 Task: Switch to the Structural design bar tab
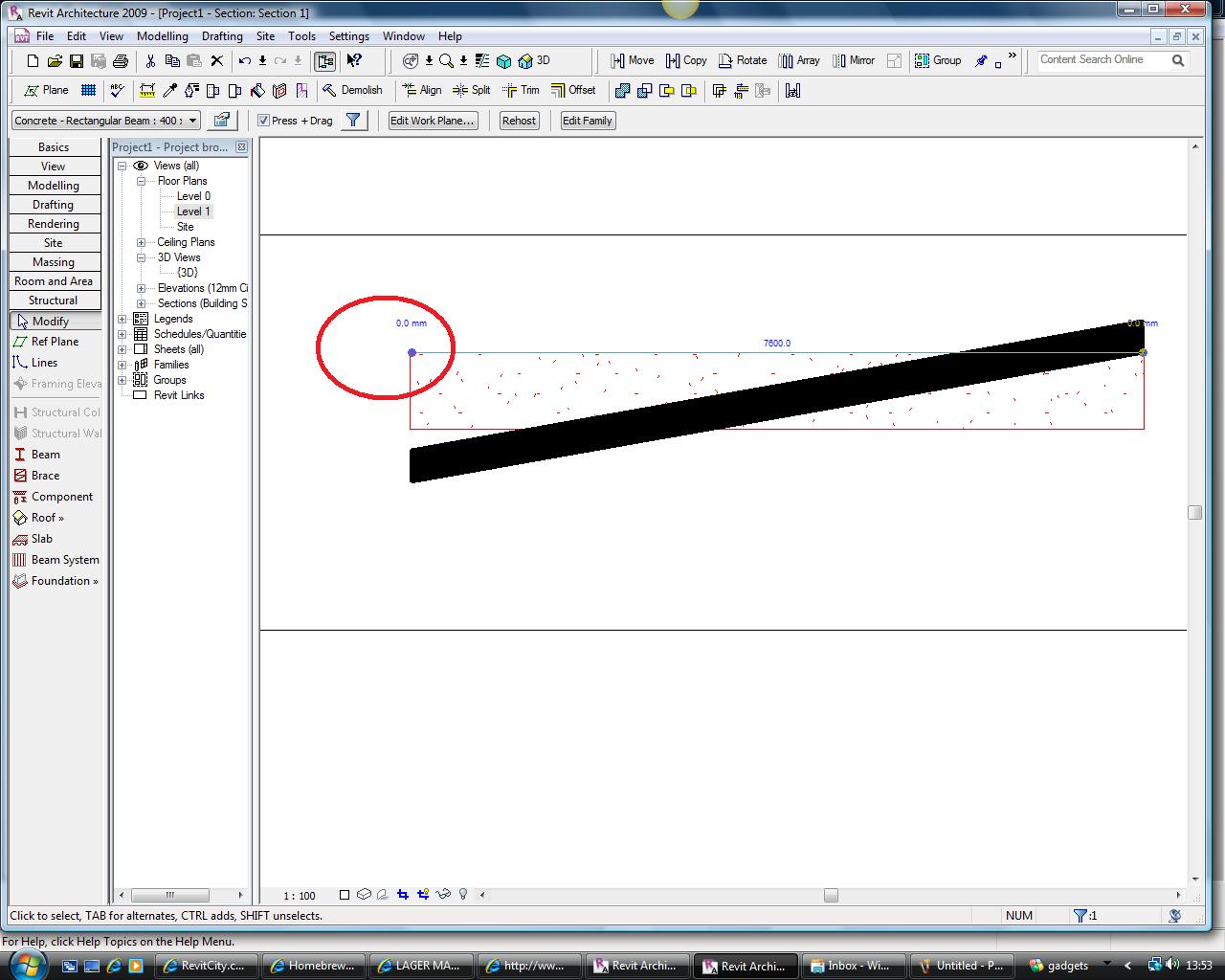54,301
